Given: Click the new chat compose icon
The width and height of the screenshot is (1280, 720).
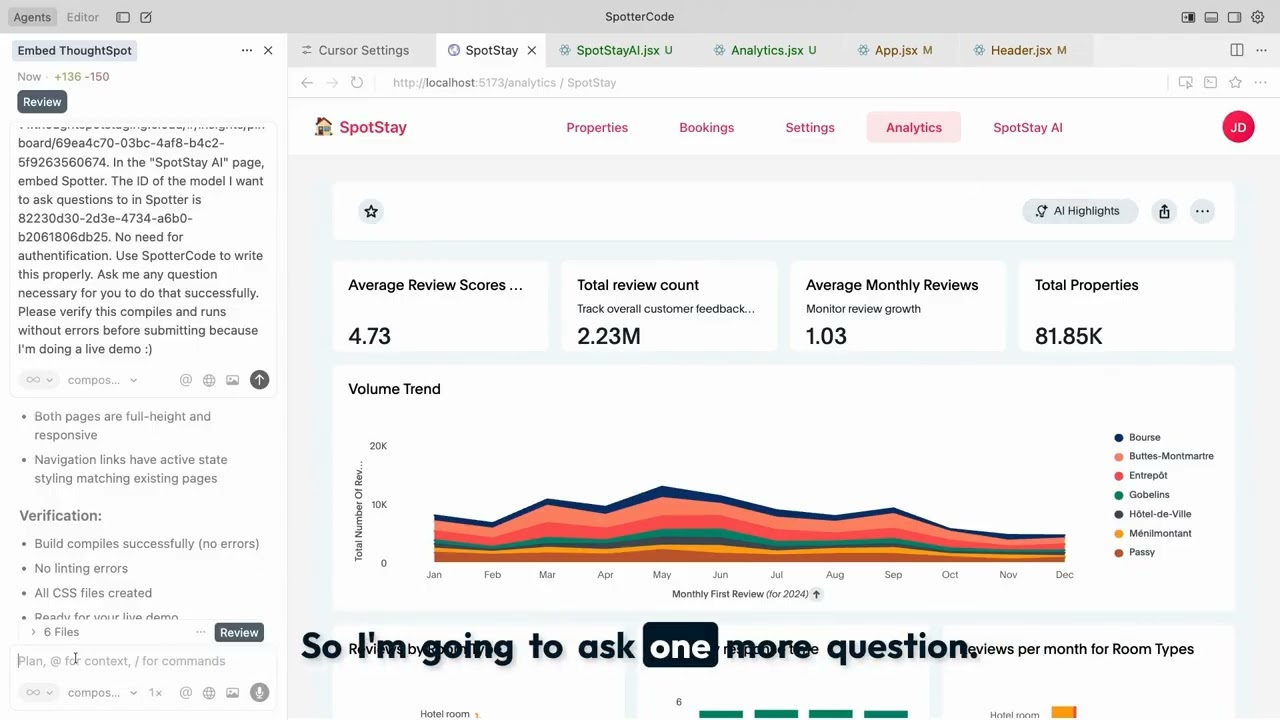Looking at the screenshot, I should [146, 17].
